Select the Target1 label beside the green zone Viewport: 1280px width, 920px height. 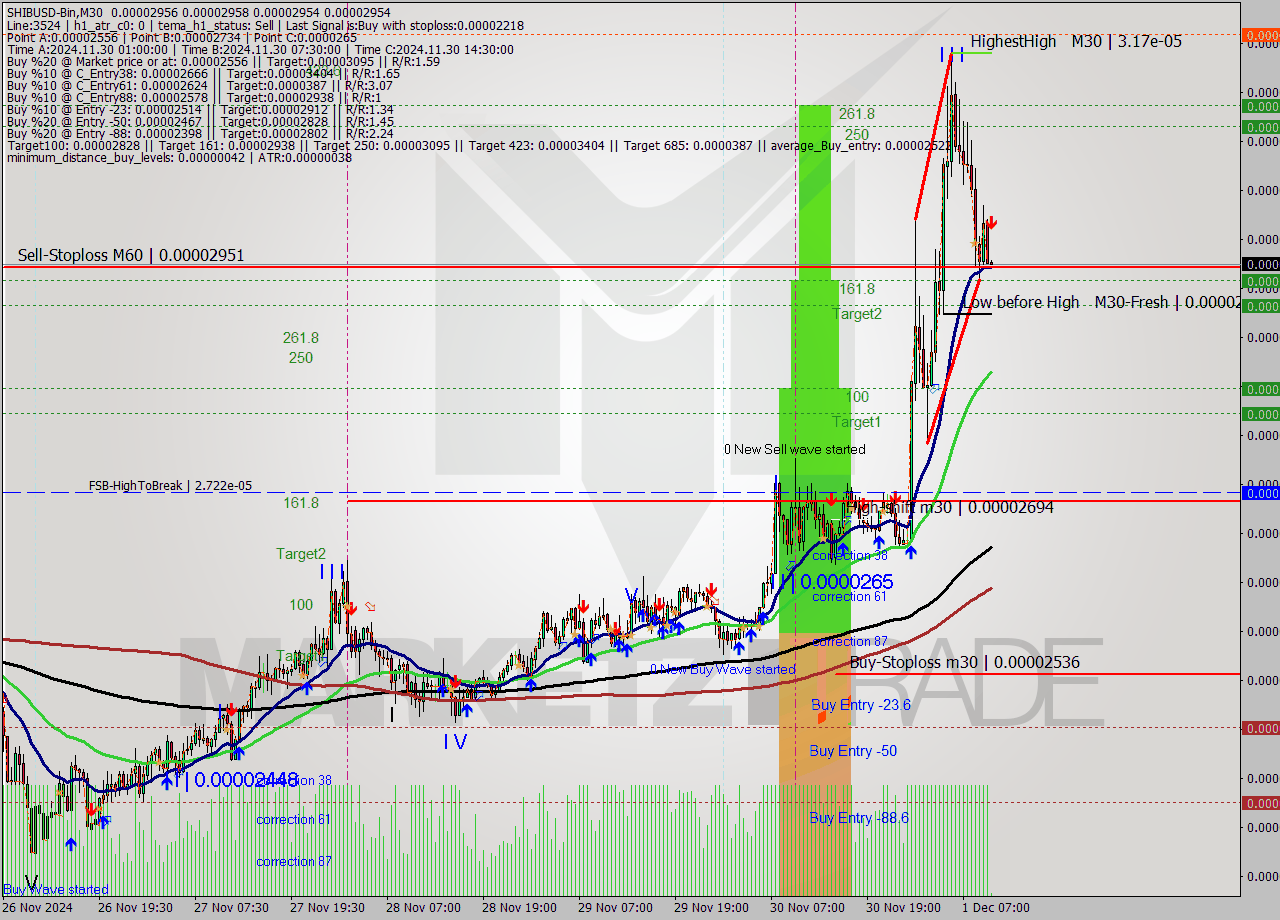pos(857,422)
